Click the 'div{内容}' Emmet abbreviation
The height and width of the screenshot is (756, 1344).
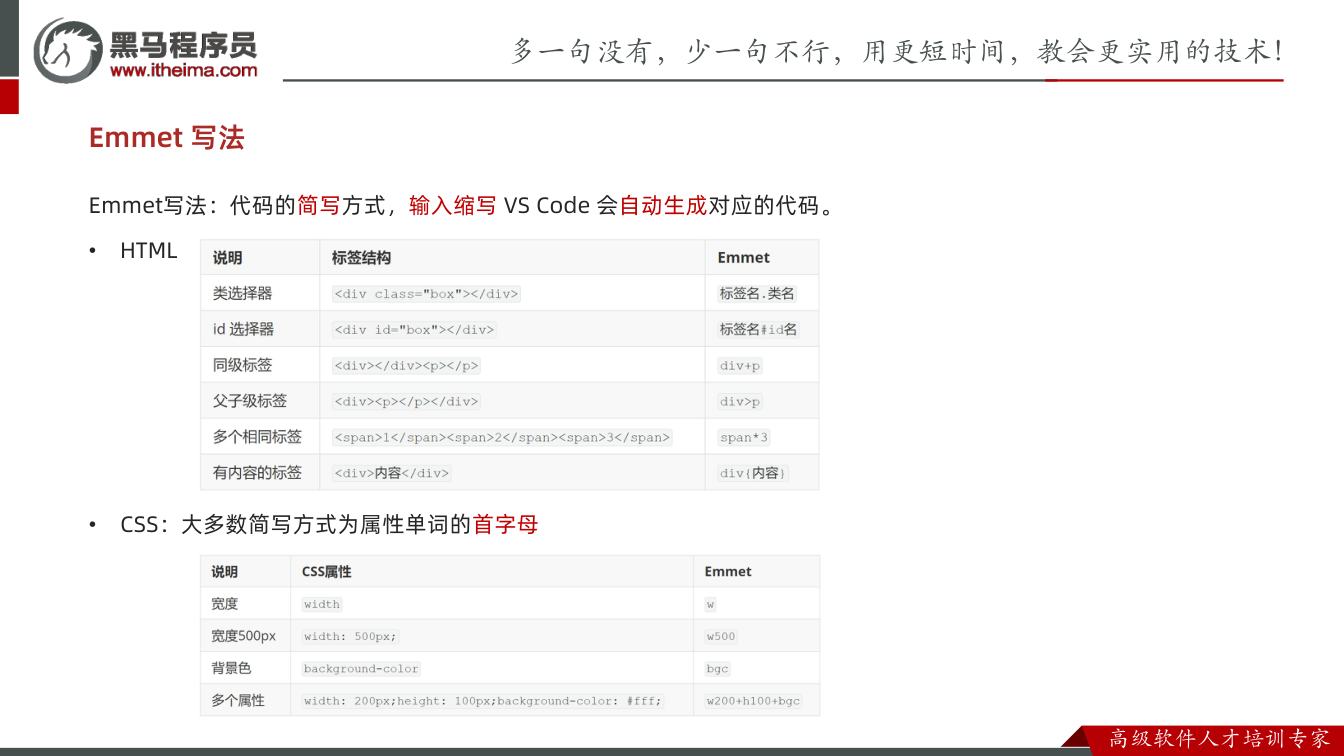[753, 473]
